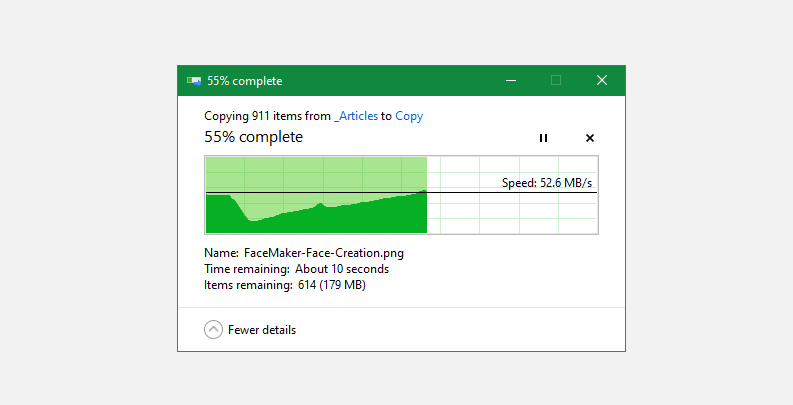This screenshot has height=405, width=793.
Task: Click the "Fewer details" label
Action: [262, 330]
